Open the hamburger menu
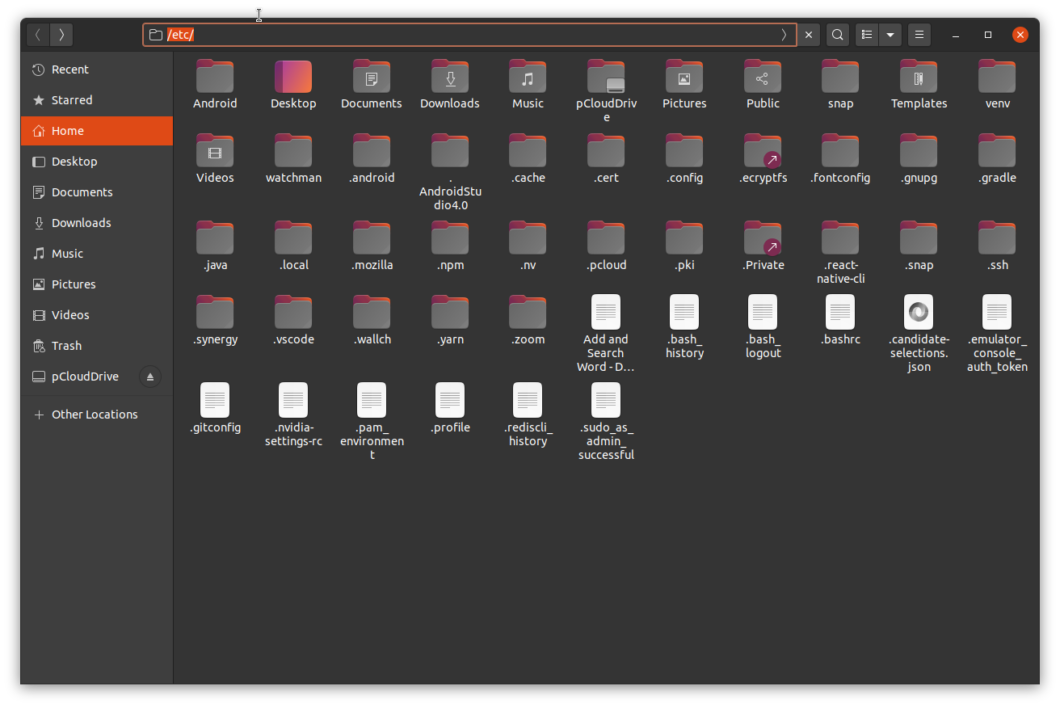Image resolution: width=1060 pixels, height=707 pixels. pyautogui.click(x=918, y=34)
